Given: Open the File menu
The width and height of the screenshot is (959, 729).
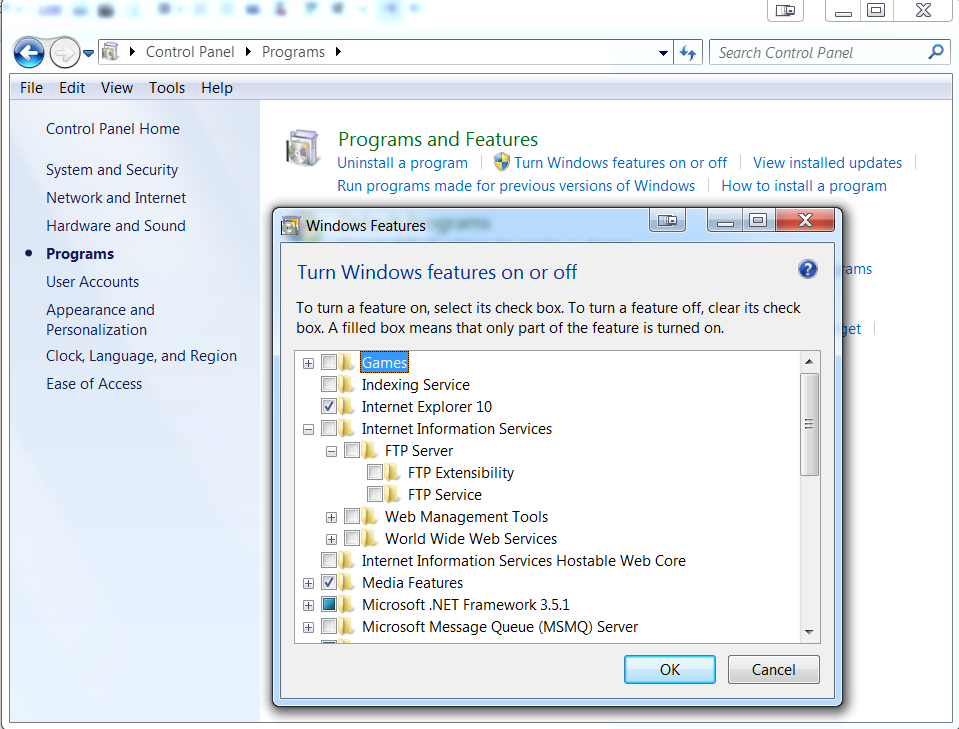Looking at the screenshot, I should click(31, 88).
